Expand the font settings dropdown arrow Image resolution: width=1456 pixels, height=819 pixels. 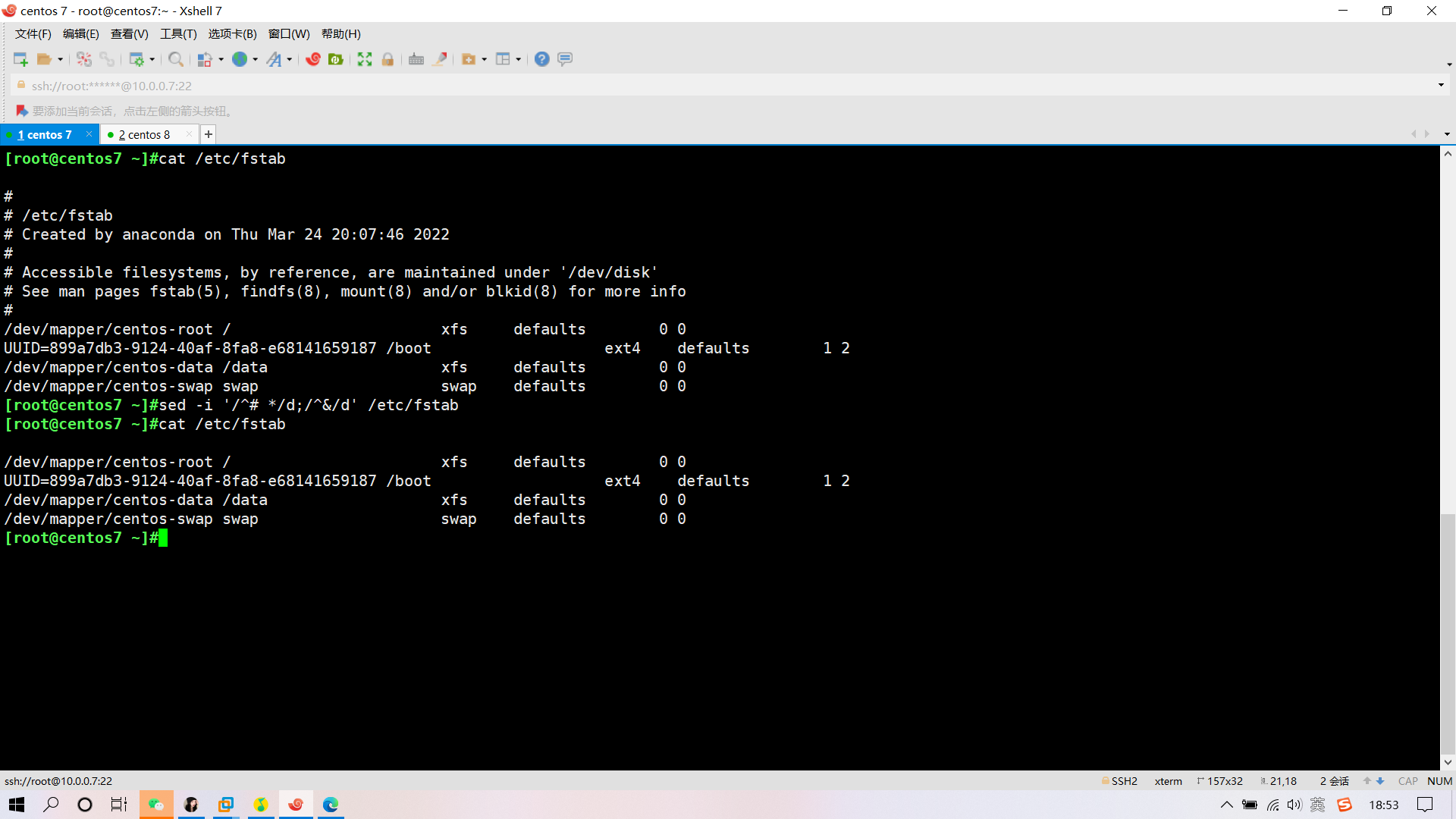[290, 60]
